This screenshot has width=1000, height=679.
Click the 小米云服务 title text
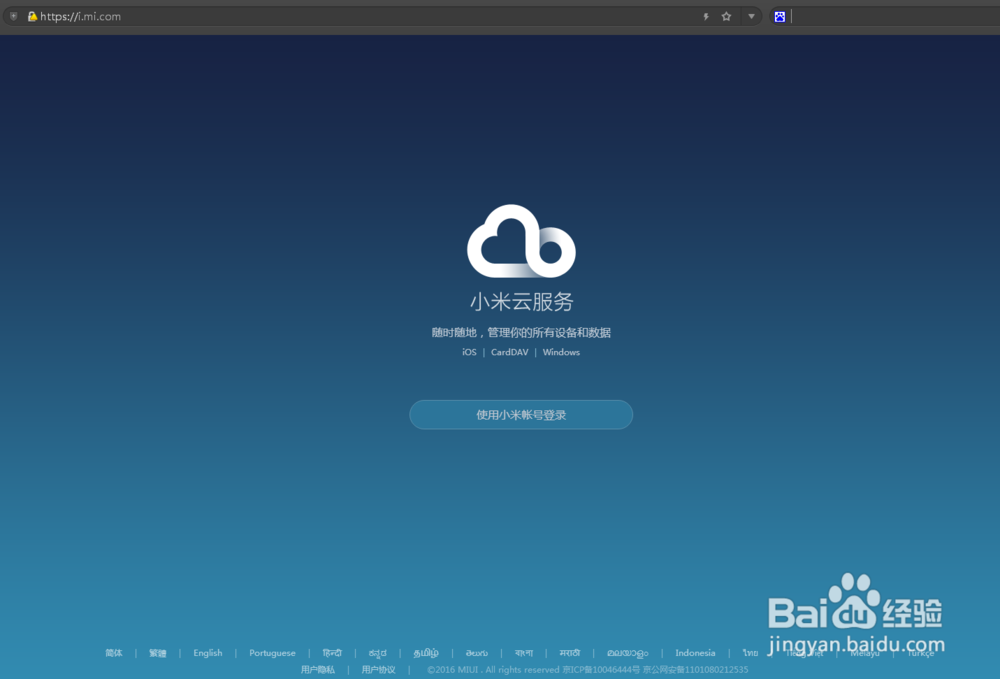point(522,302)
